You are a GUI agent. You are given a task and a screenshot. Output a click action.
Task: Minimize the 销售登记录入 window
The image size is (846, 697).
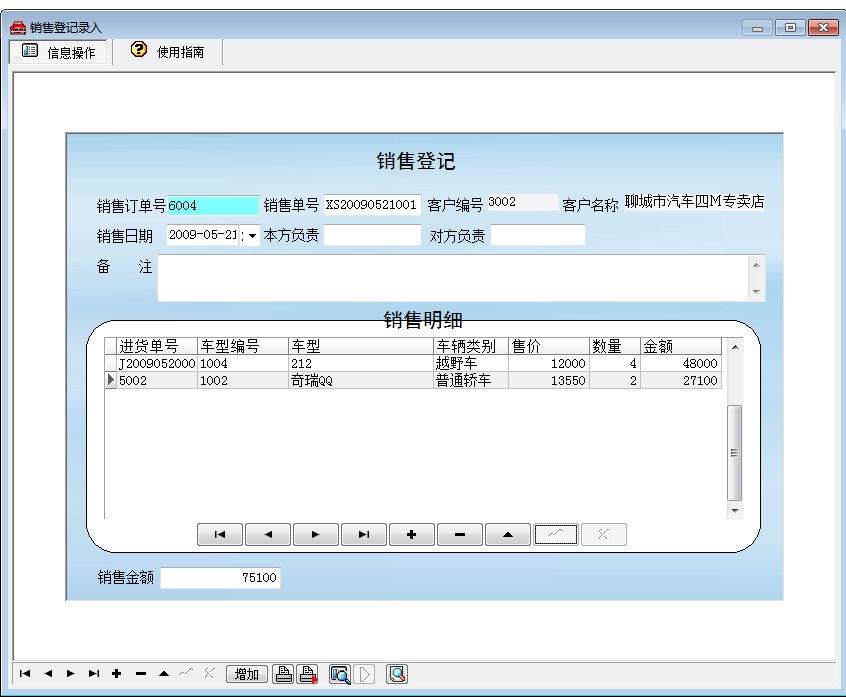click(758, 28)
